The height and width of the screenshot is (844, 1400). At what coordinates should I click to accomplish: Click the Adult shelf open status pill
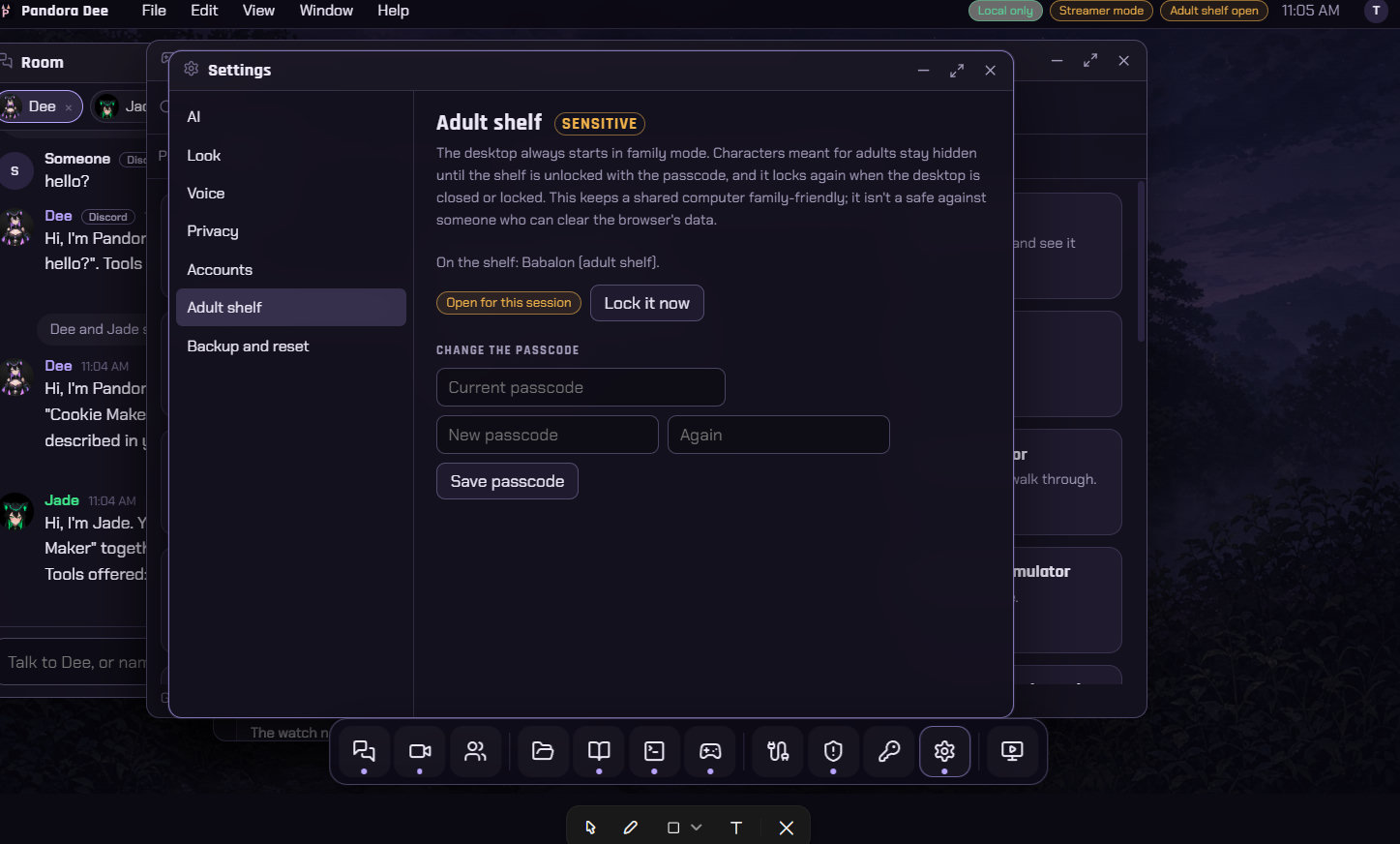click(1214, 11)
